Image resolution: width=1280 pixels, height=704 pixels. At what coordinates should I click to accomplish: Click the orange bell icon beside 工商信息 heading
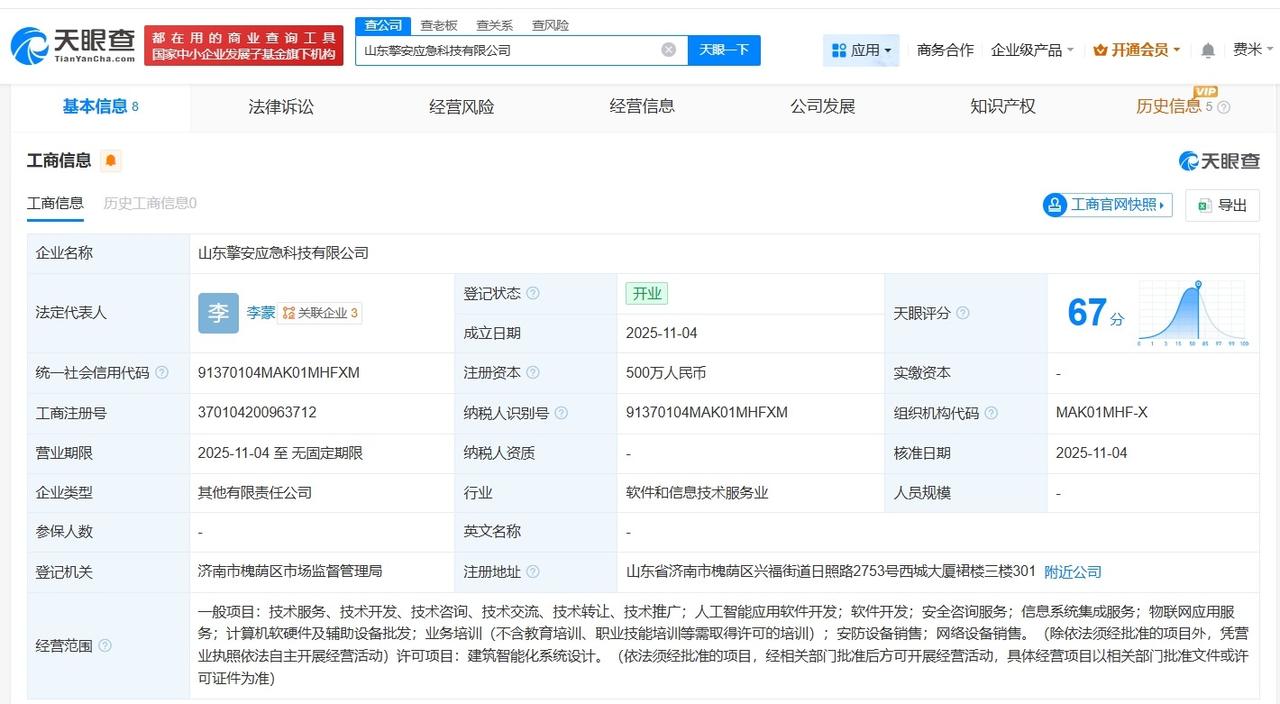pos(110,159)
